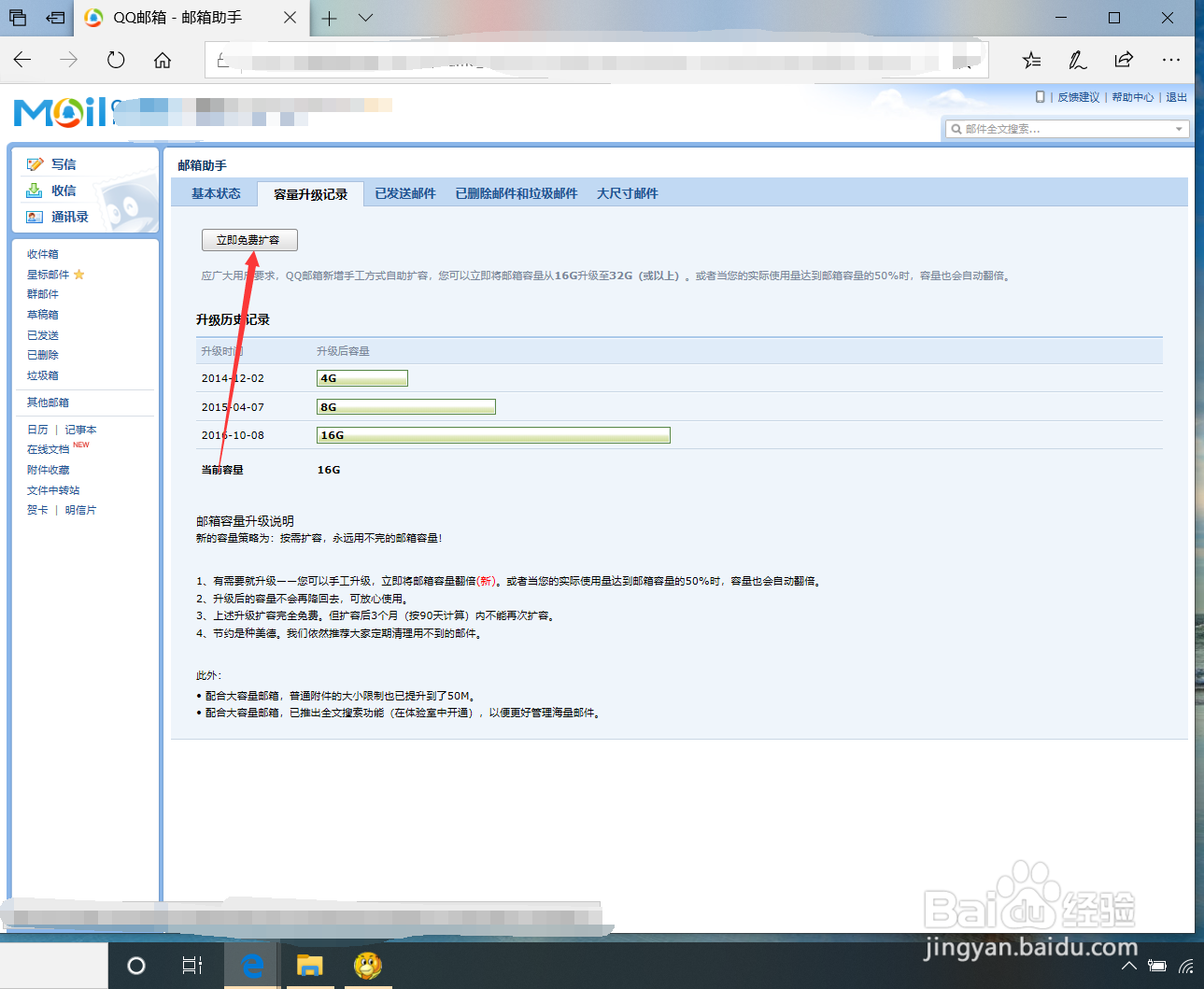Viewport: 1204px width, 989px height.
Task: Click the search magnifier in mail search
Action: (956, 129)
